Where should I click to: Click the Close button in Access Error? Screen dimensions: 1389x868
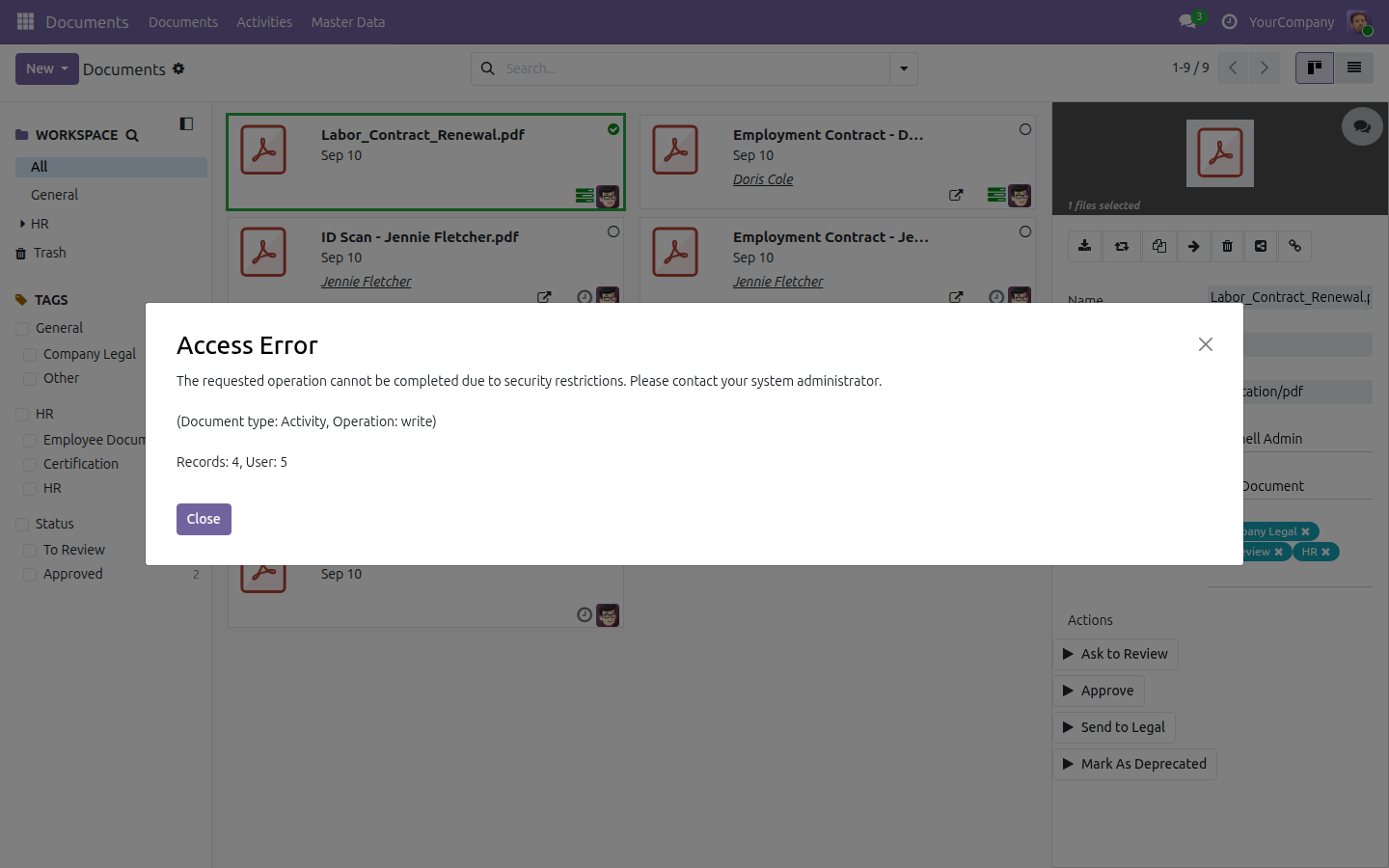(204, 519)
